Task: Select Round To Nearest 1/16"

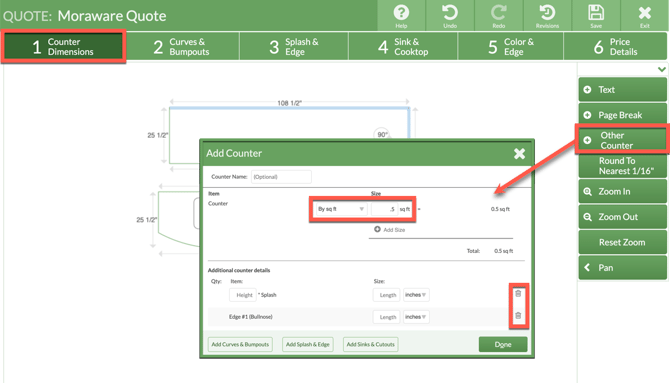Action: (x=623, y=166)
